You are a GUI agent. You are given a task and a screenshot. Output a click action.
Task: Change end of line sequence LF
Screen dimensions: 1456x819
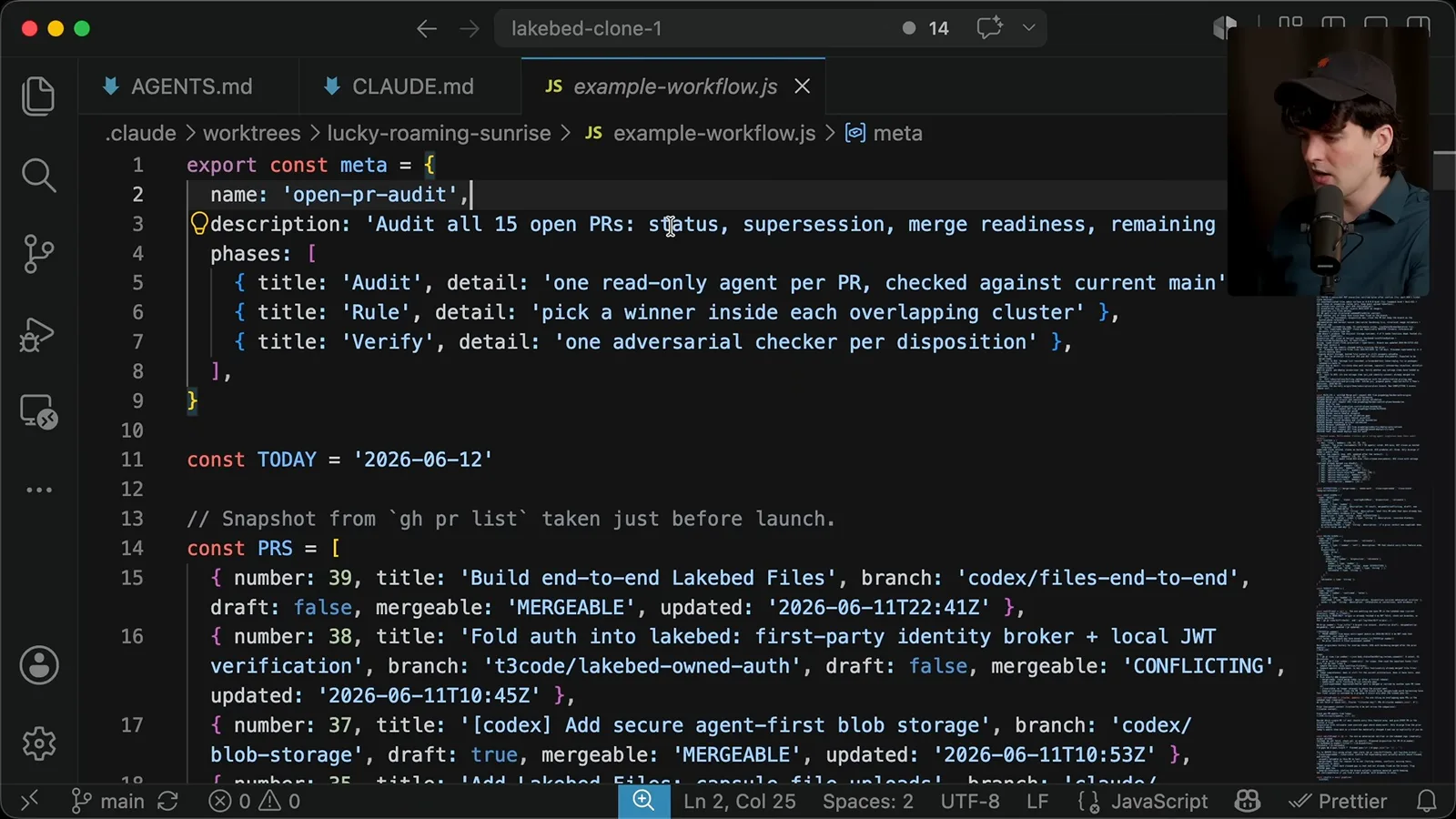pos(1037,801)
